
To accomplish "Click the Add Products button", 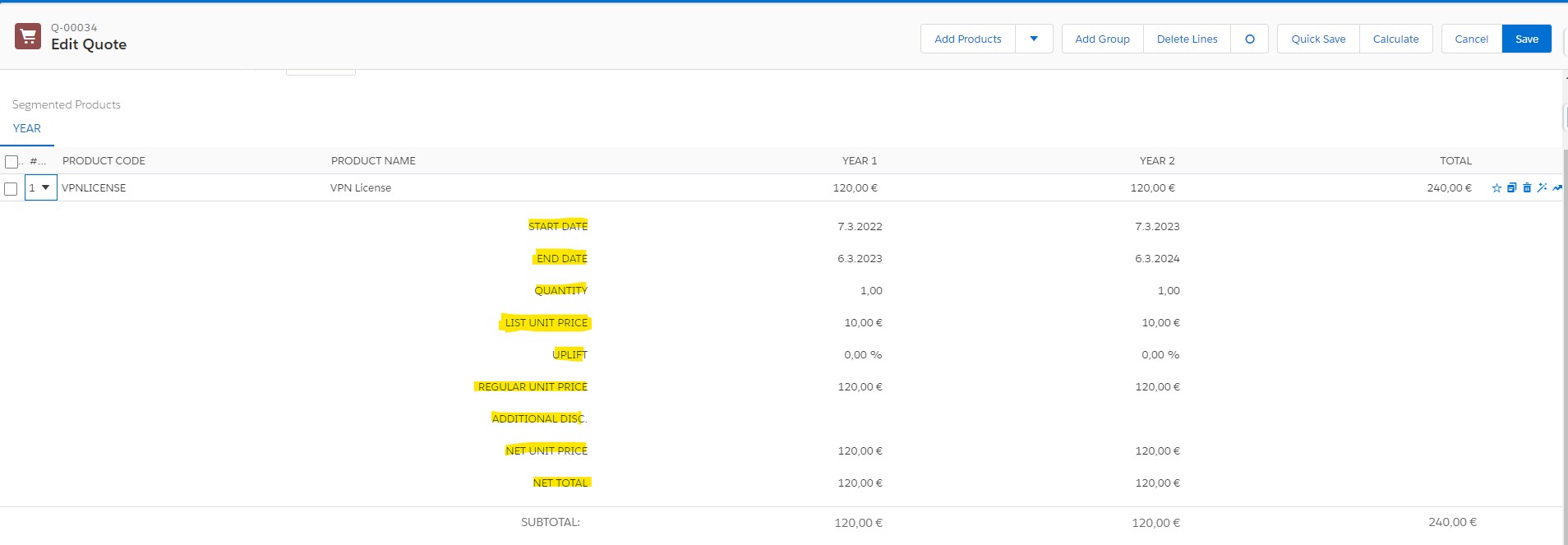I will (x=967, y=39).
